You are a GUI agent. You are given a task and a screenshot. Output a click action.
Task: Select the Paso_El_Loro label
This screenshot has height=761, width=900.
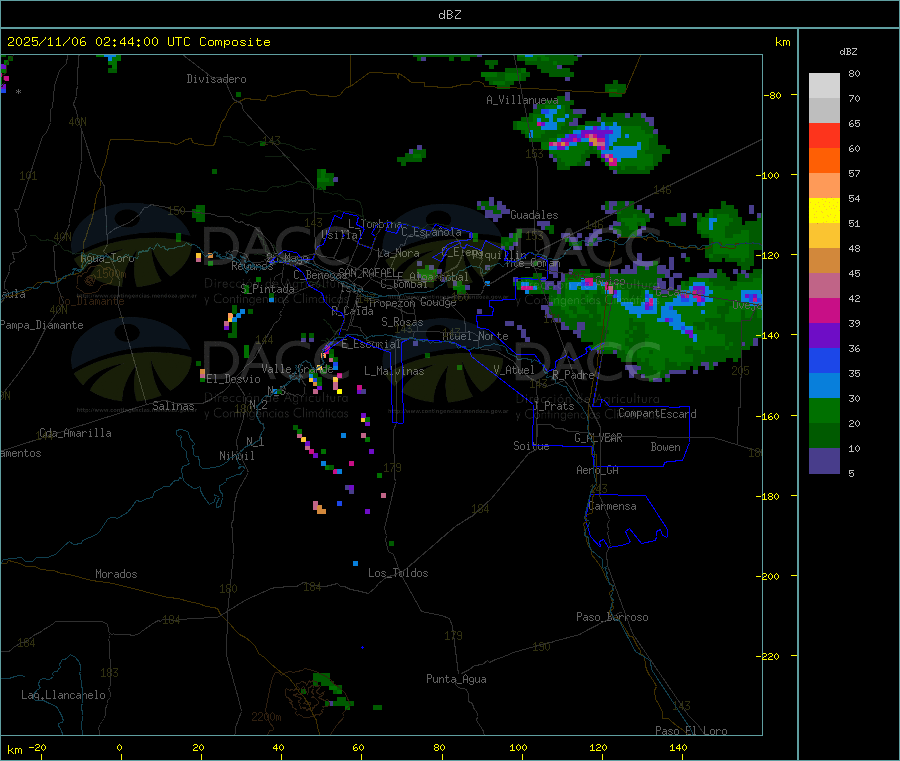[691, 731]
